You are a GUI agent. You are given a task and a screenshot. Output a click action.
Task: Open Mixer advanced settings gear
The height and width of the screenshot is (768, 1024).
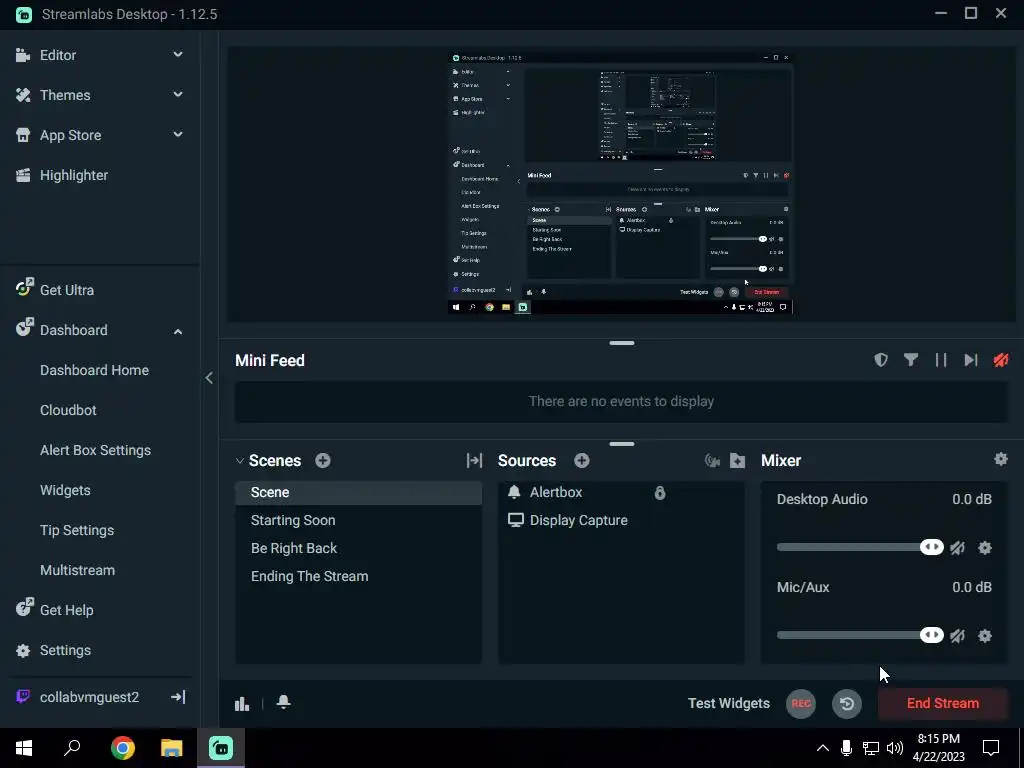click(1000, 459)
